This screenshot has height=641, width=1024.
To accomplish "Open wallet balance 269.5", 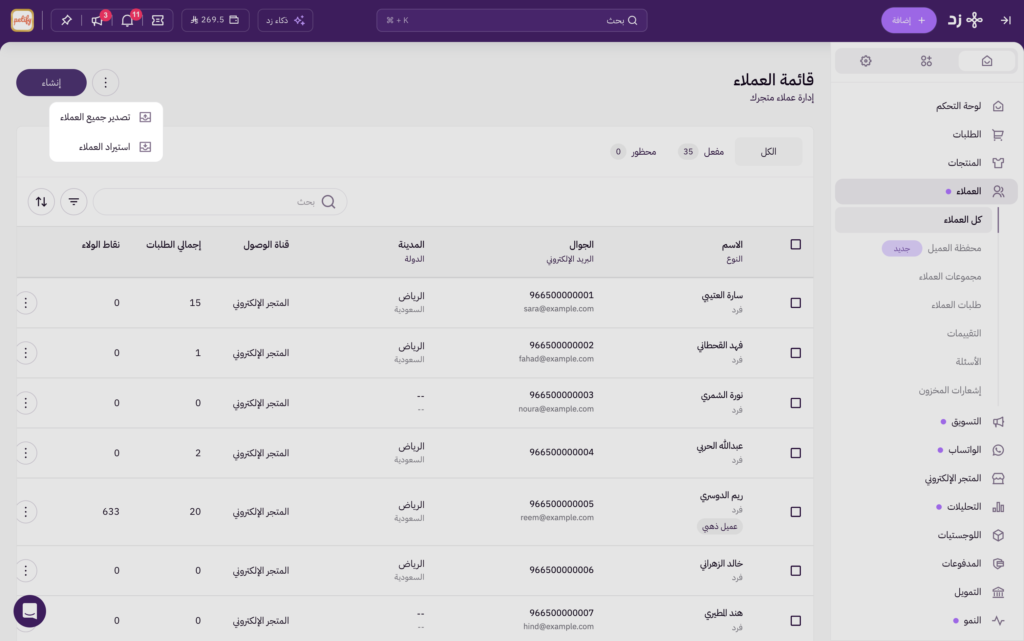I will coord(215,20).
